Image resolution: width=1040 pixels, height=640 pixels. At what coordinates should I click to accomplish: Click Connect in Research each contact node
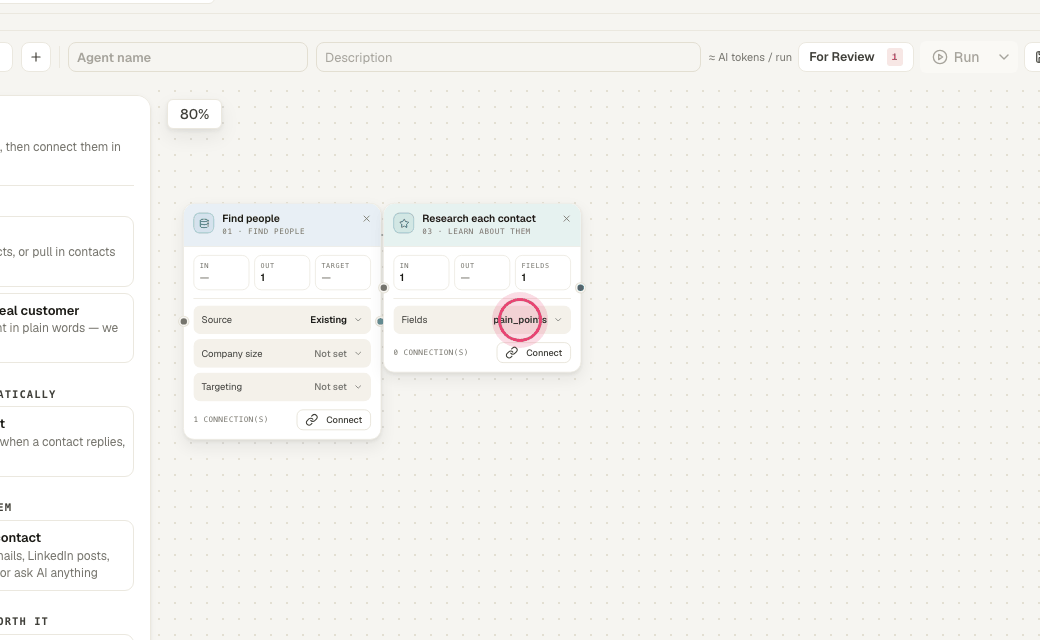coord(534,353)
